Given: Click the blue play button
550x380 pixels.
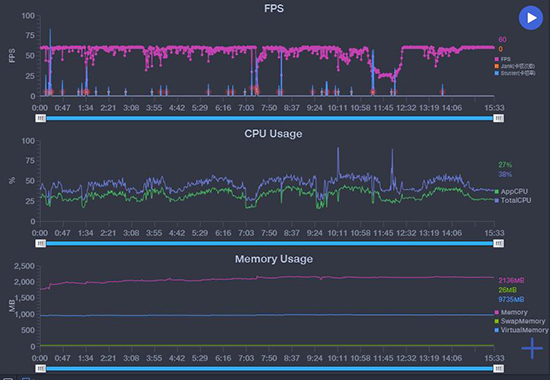Looking at the screenshot, I should point(531,18).
